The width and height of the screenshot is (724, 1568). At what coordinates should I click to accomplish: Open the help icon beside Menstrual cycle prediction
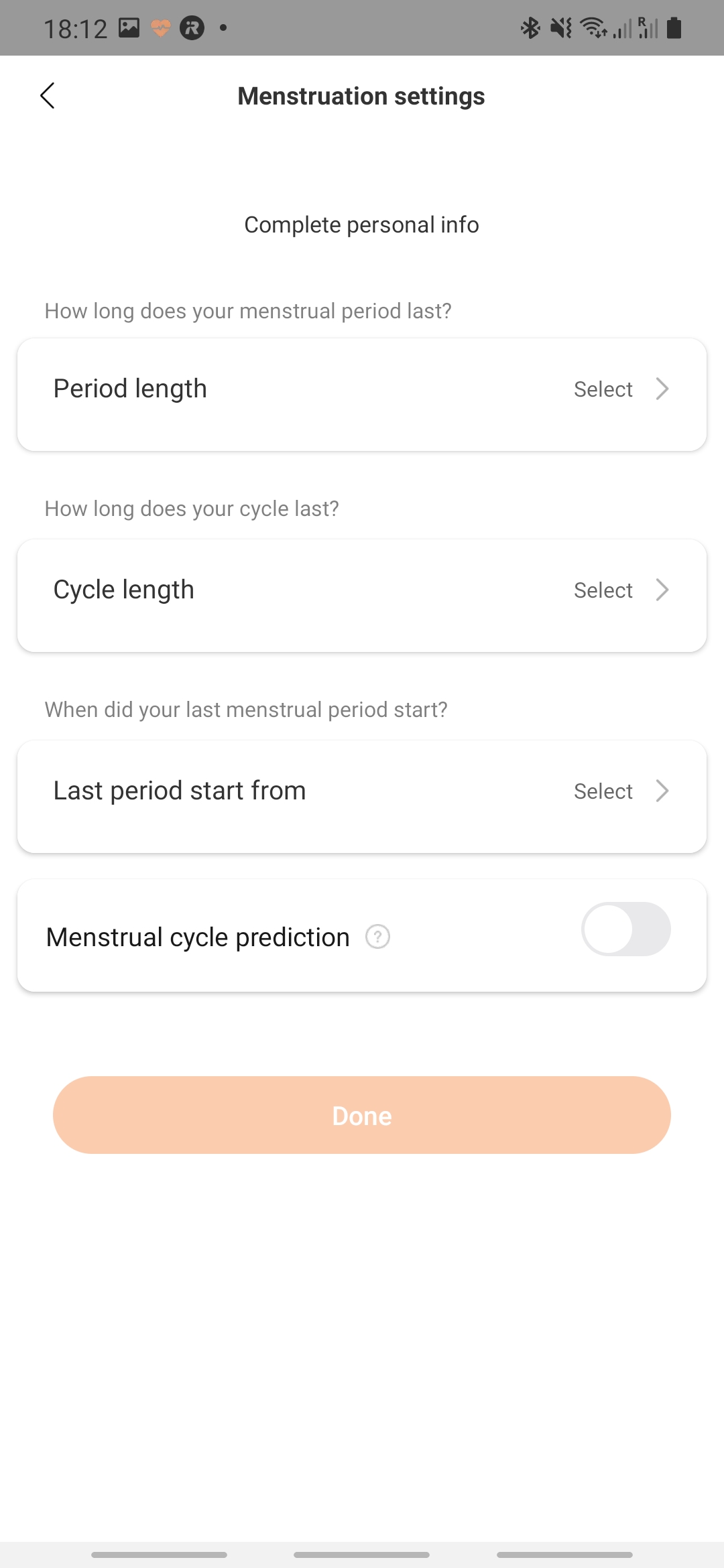click(377, 936)
